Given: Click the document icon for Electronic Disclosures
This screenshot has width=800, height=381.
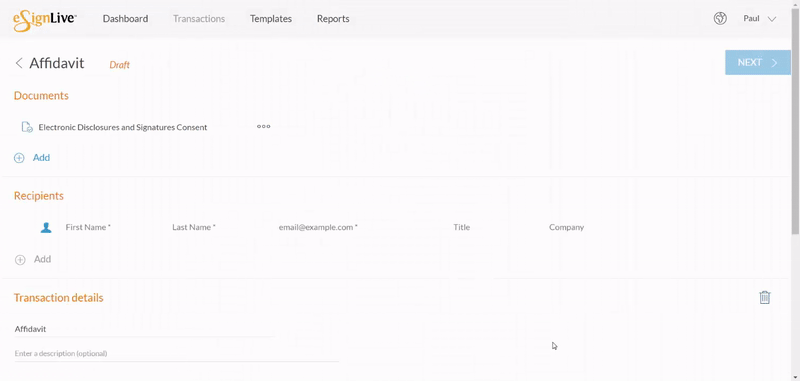Looking at the screenshot, I should (27, 127).
